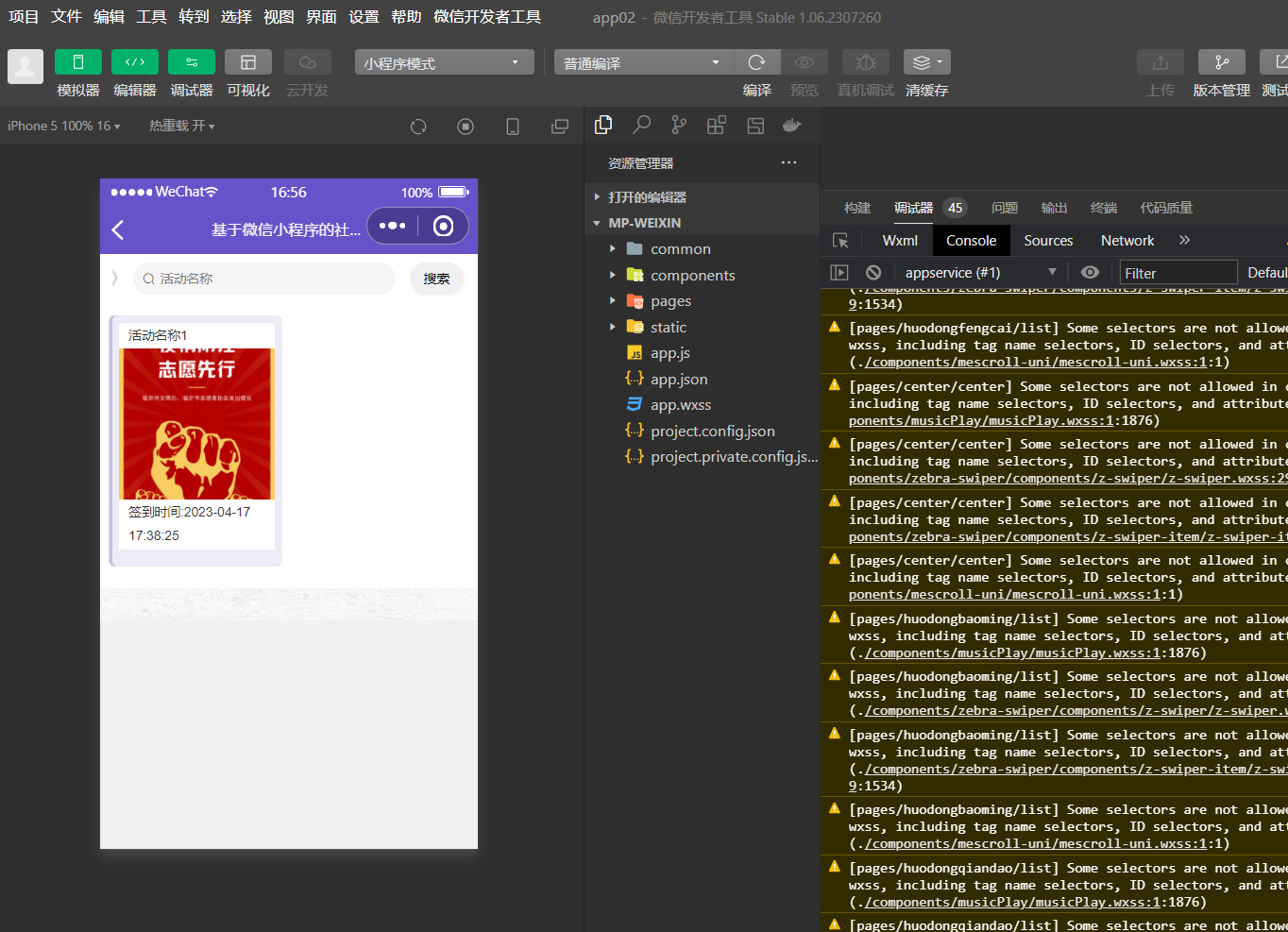Collapse the MP-WEIXIN project root
Screen dimensions: 1288x932
703,223
